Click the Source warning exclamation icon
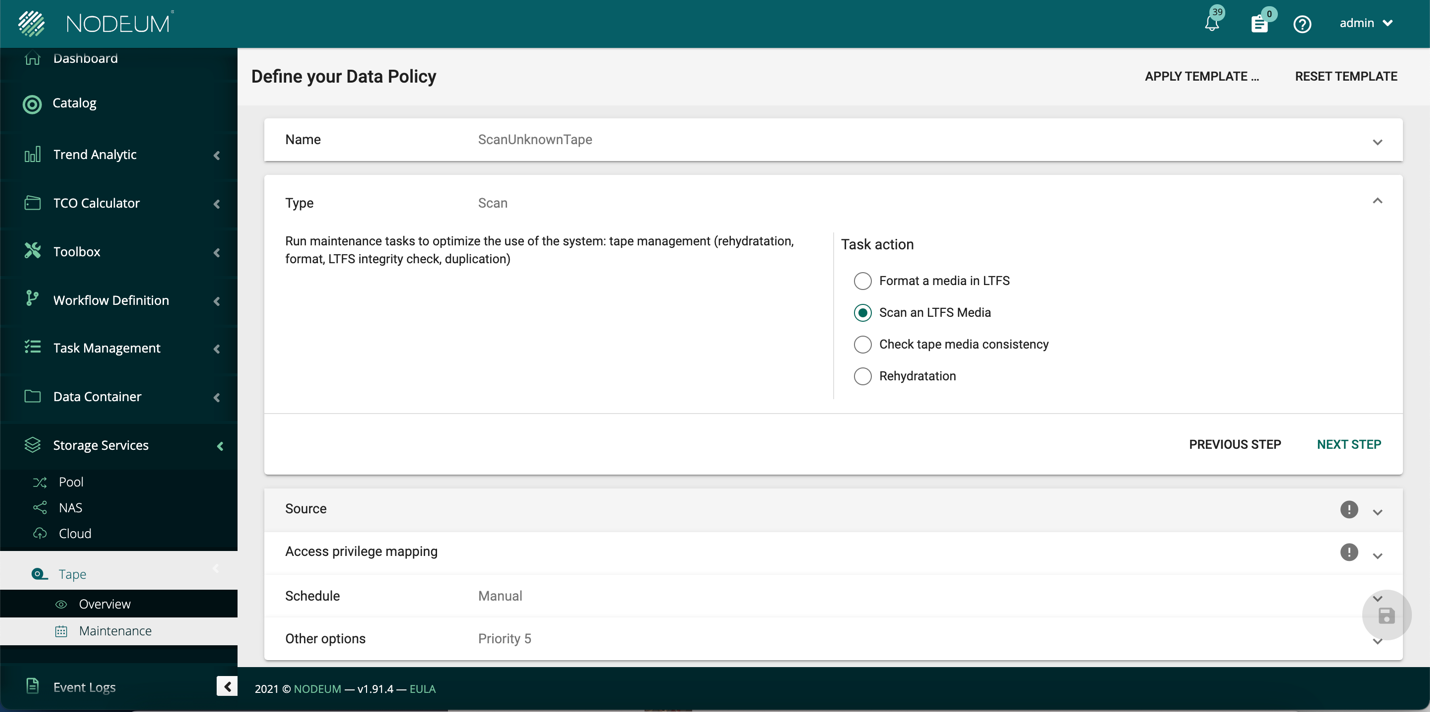The width and height of the screenshot is (1430, 712). (1349, 510)
